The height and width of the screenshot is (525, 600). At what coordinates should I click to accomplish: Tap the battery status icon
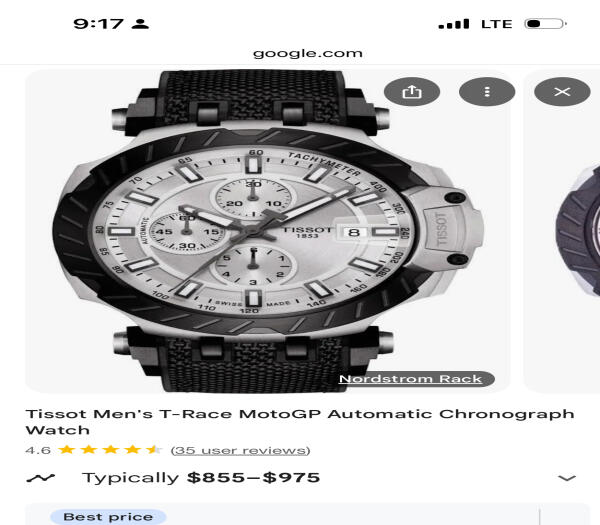coord(545,24)
